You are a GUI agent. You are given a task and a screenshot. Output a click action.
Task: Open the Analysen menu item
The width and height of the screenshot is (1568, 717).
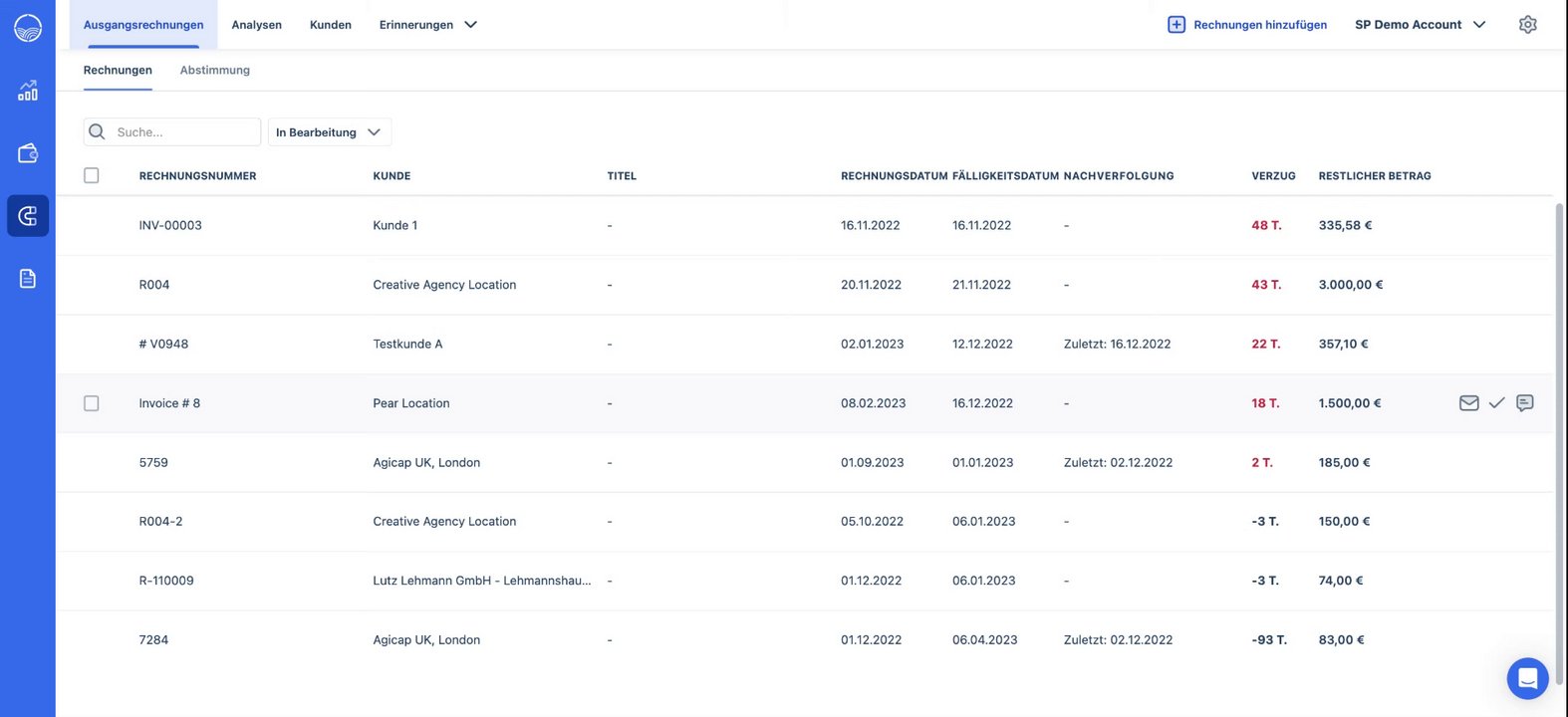(256, 25)
